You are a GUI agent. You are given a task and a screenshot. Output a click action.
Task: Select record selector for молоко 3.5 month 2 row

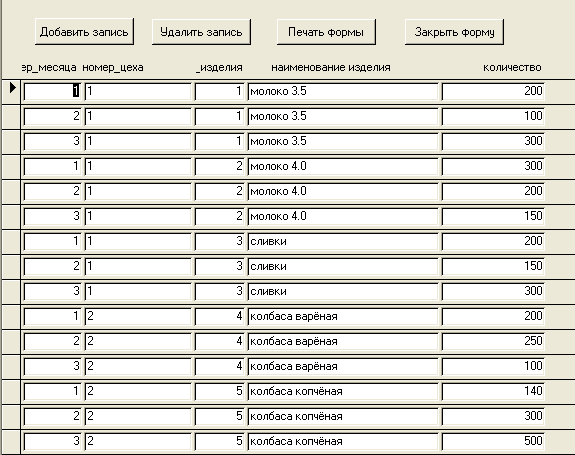tap(11, 117)
